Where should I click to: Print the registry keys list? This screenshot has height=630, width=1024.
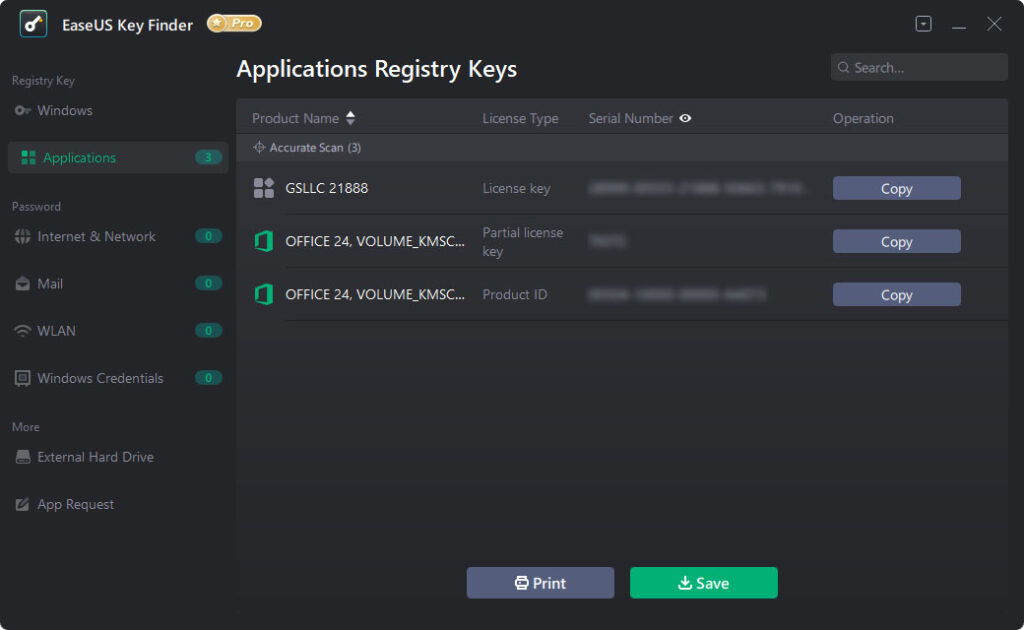click(x=540, y=582)
